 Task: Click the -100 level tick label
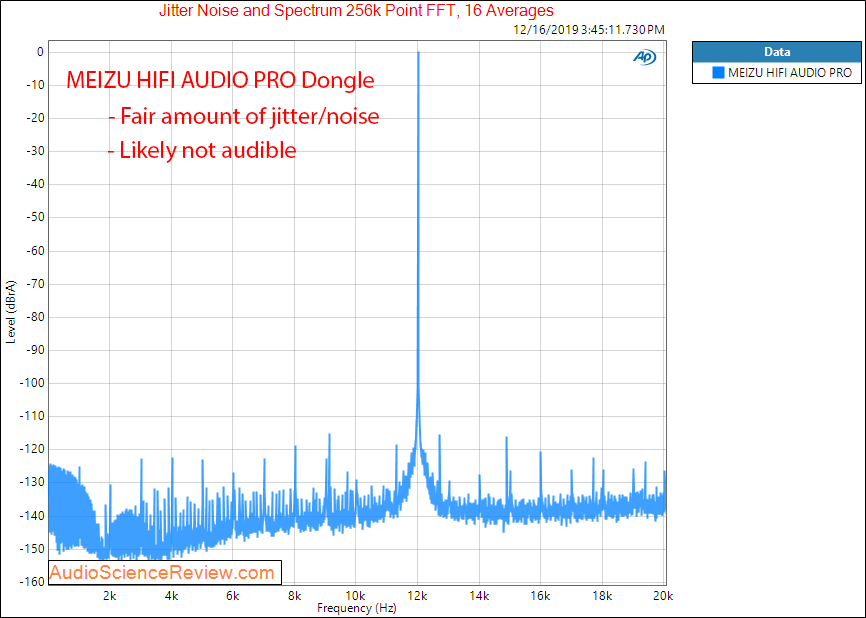33,383
